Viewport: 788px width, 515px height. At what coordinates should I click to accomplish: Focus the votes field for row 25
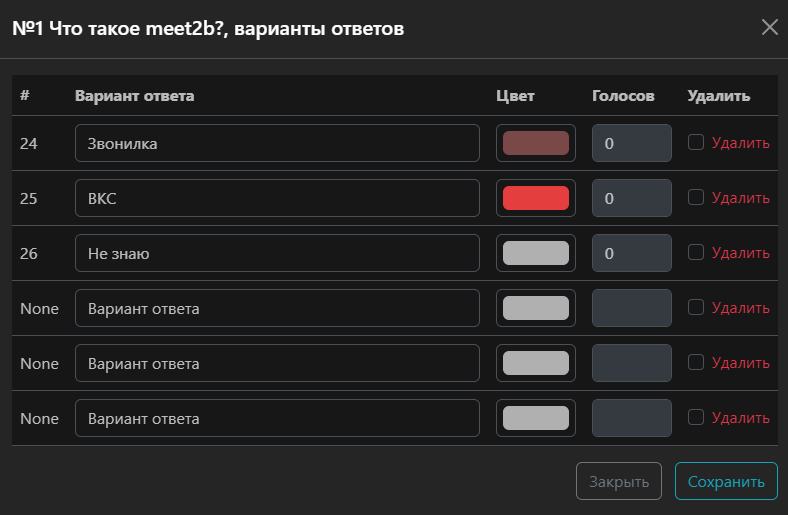(631, 198)
